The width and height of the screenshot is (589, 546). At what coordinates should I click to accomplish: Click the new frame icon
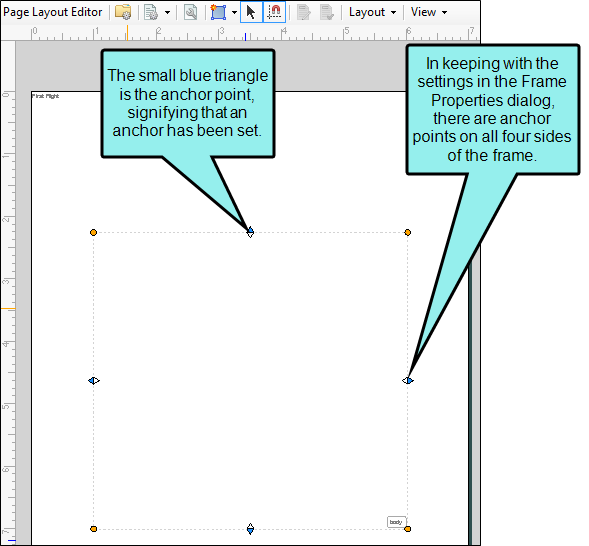pyautogui.click(x=218, y=12)
